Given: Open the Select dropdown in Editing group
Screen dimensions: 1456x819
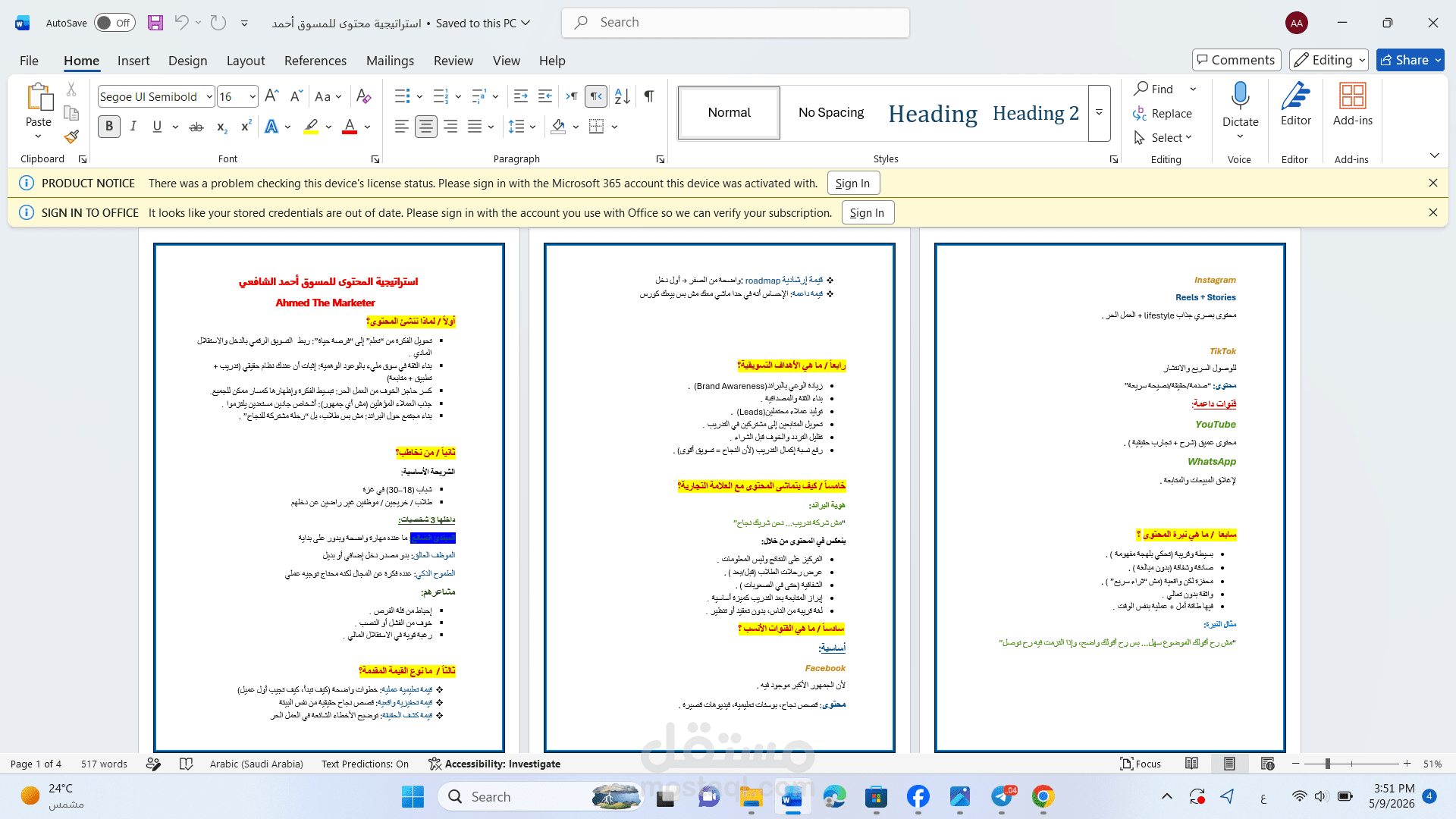Looking at the screenshot, I should [1163, 137].
